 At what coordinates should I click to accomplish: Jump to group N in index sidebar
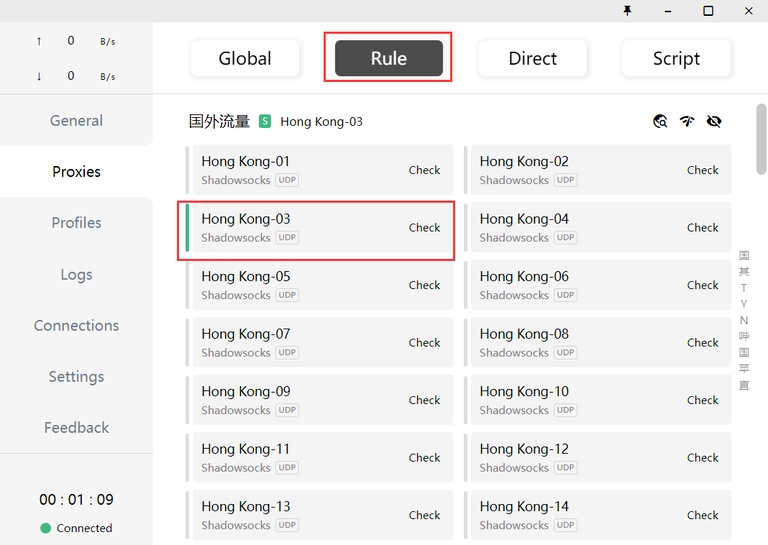click(744, 320)
